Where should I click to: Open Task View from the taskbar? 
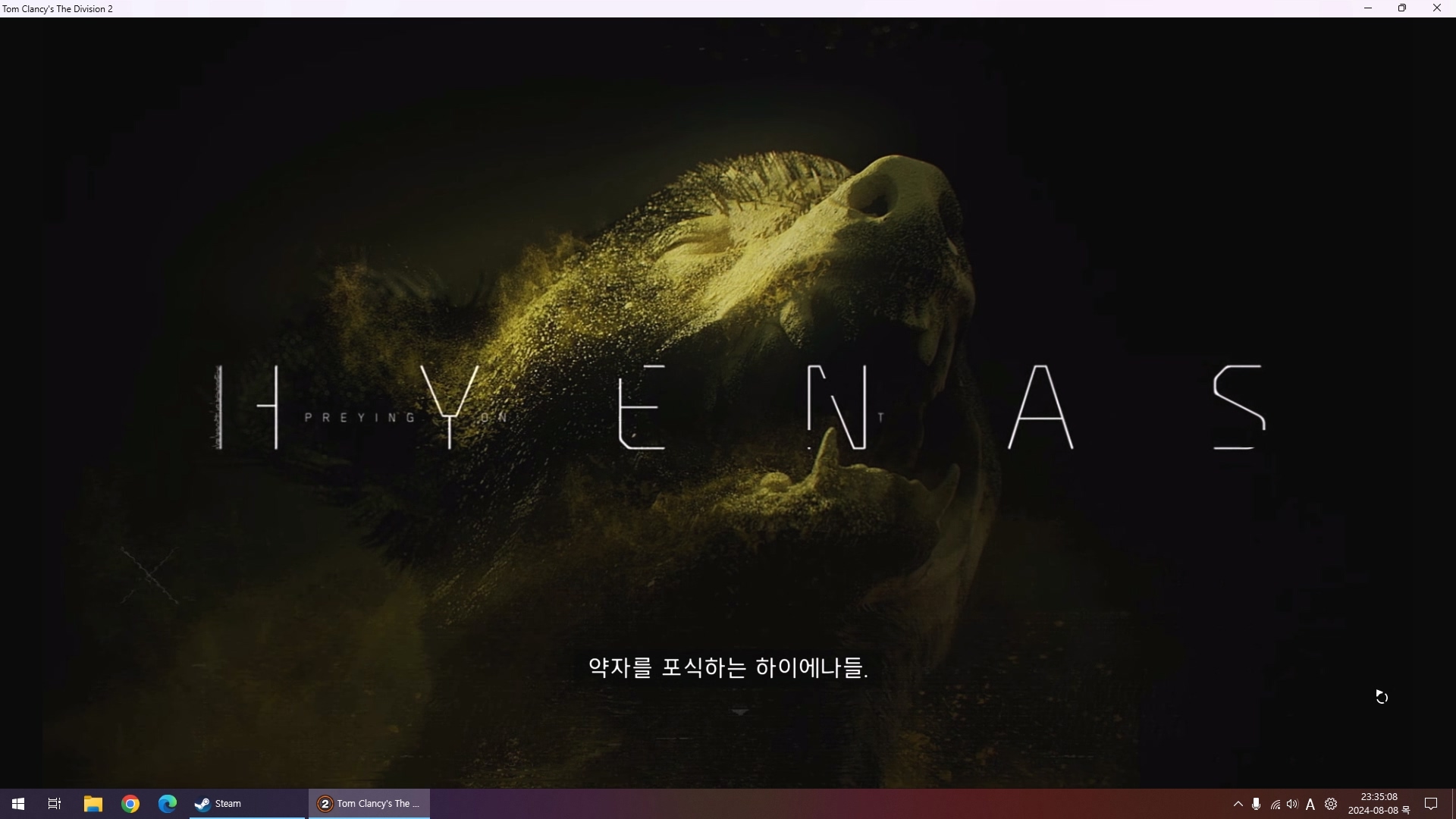pyautogui.click(x=55, y=804)
